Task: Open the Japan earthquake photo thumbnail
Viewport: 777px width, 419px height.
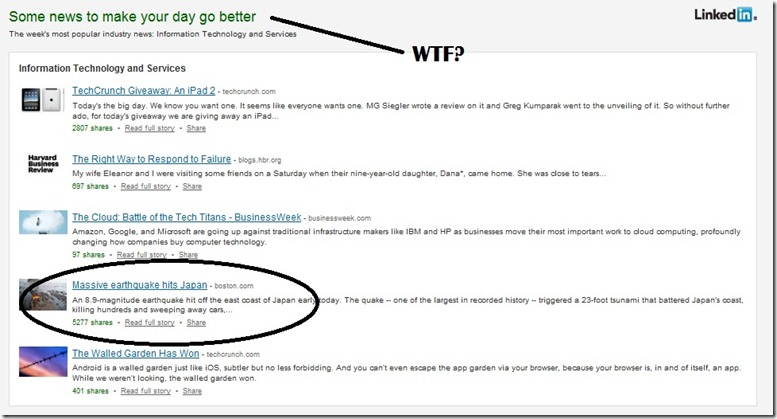Action: pyautogui.click(x=43, y=295)
